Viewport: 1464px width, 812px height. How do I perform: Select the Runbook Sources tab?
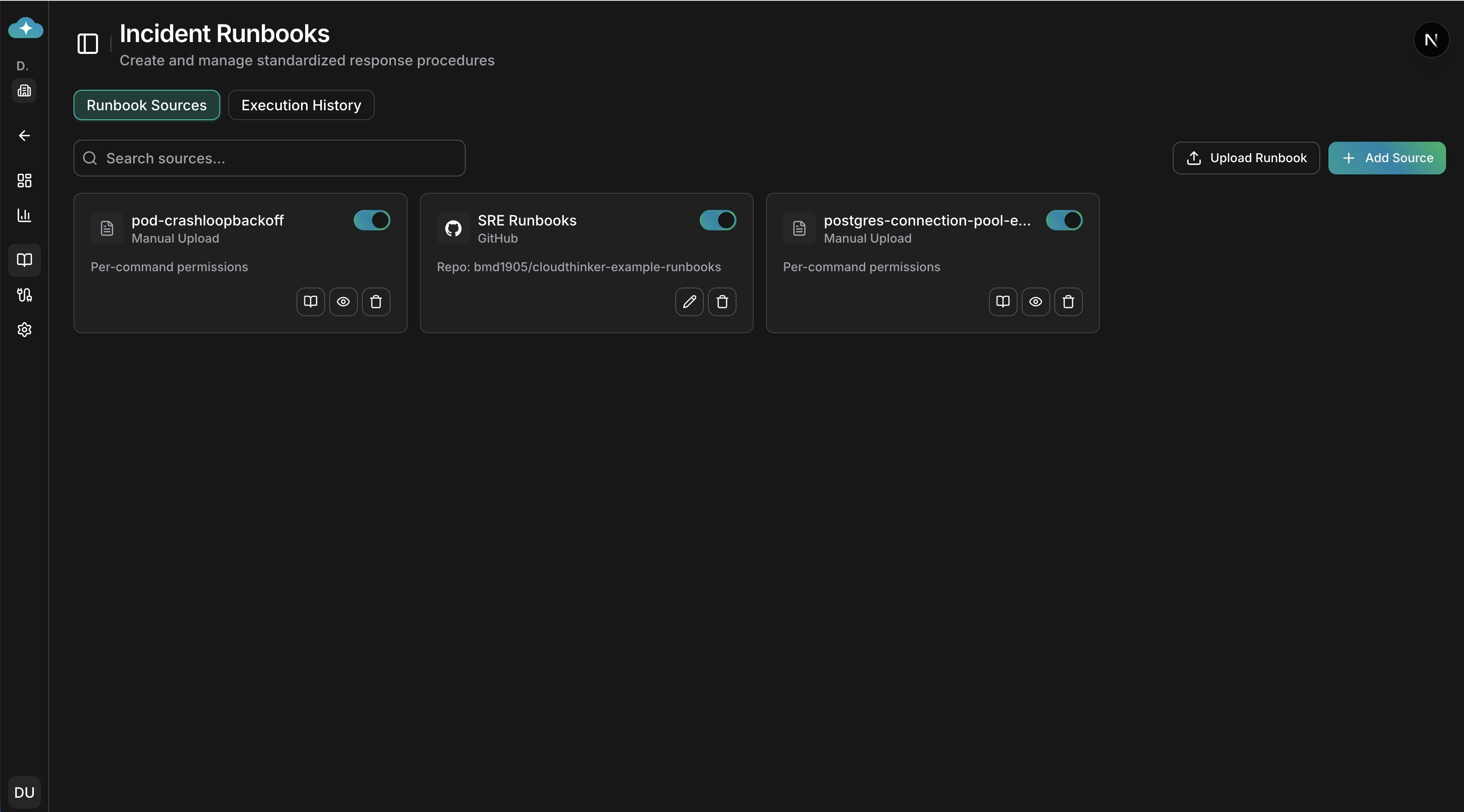146,105
